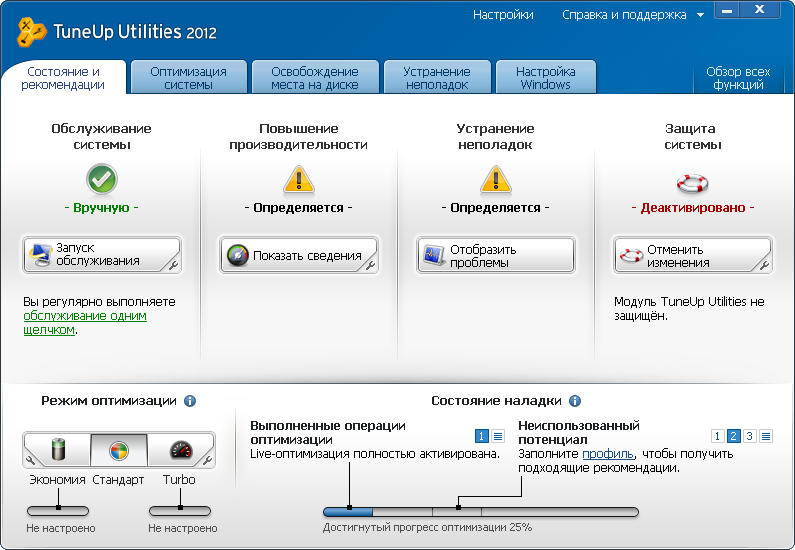Switch to Освобождение места на диске tab
This screenshot has width=795, height=550.
click(x=315, y=78)
